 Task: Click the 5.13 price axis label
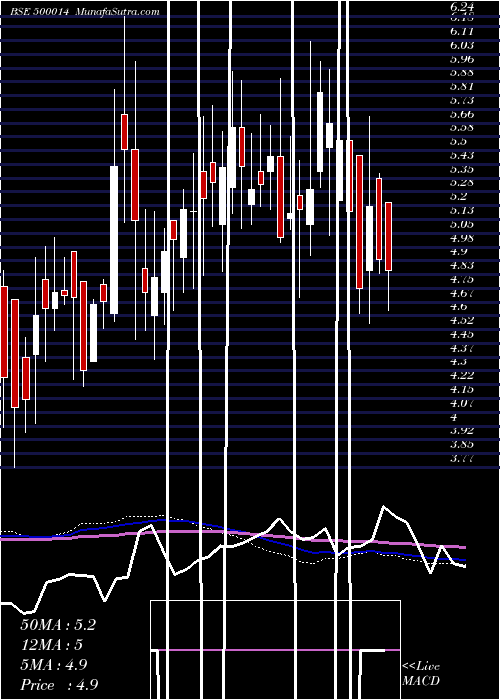pyautogui.click(x=461, y=210)
